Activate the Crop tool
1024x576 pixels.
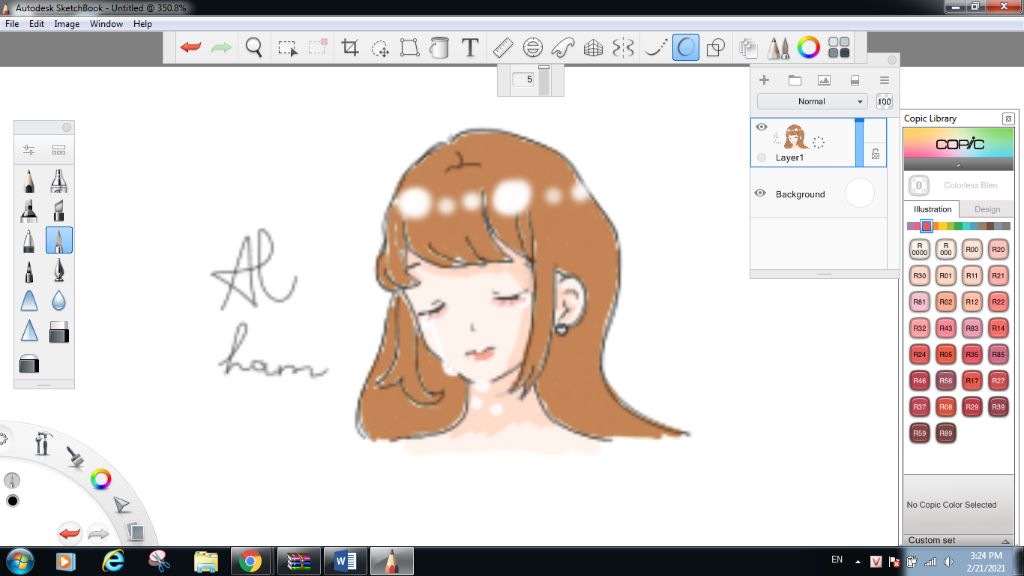[350, 47]
